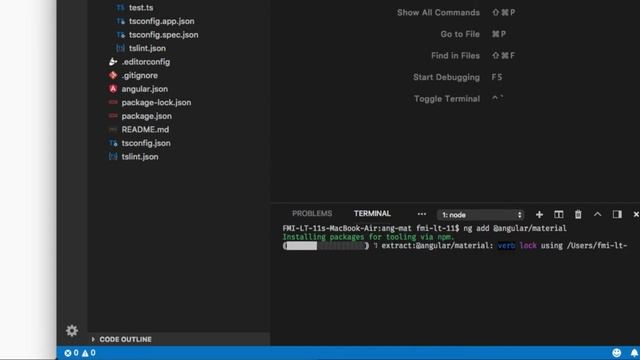Image resolution: width=640 pixels, height=360 pixels.
Task: Open tsconfig.app.json file
Action: coord(162,21)
